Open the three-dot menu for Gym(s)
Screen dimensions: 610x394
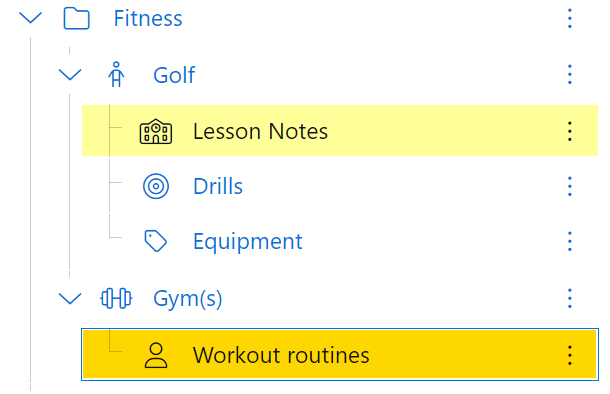pyautogui.click(x=570, y=298)
